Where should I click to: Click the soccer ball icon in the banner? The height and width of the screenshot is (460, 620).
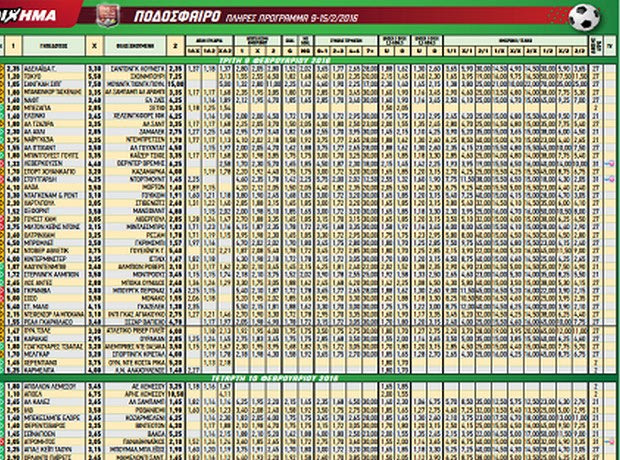point(584,17)
